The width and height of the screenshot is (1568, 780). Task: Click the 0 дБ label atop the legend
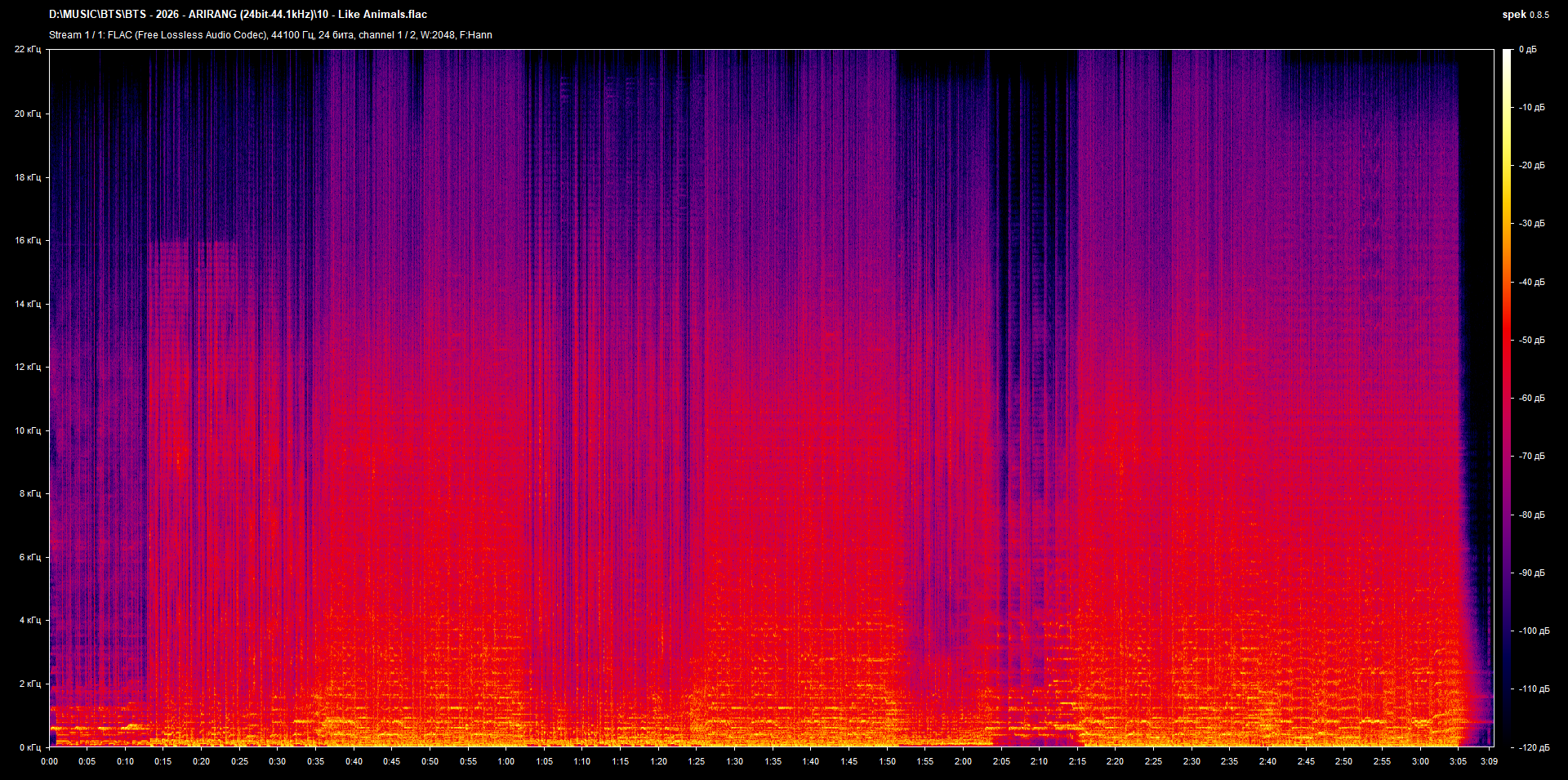pyautogui.click(x=1529, y=49)
